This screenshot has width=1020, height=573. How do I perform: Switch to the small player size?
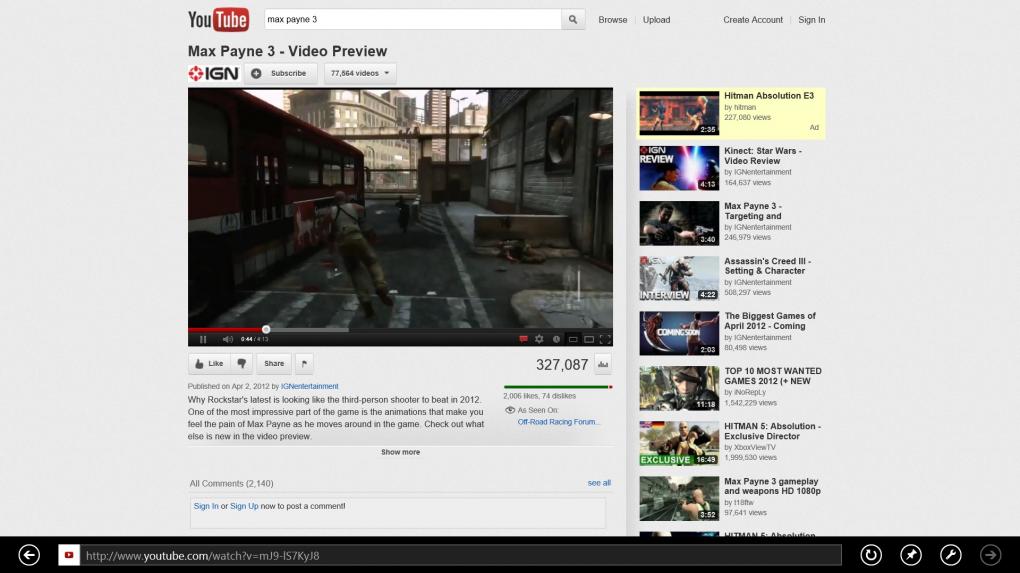point(573,339)
